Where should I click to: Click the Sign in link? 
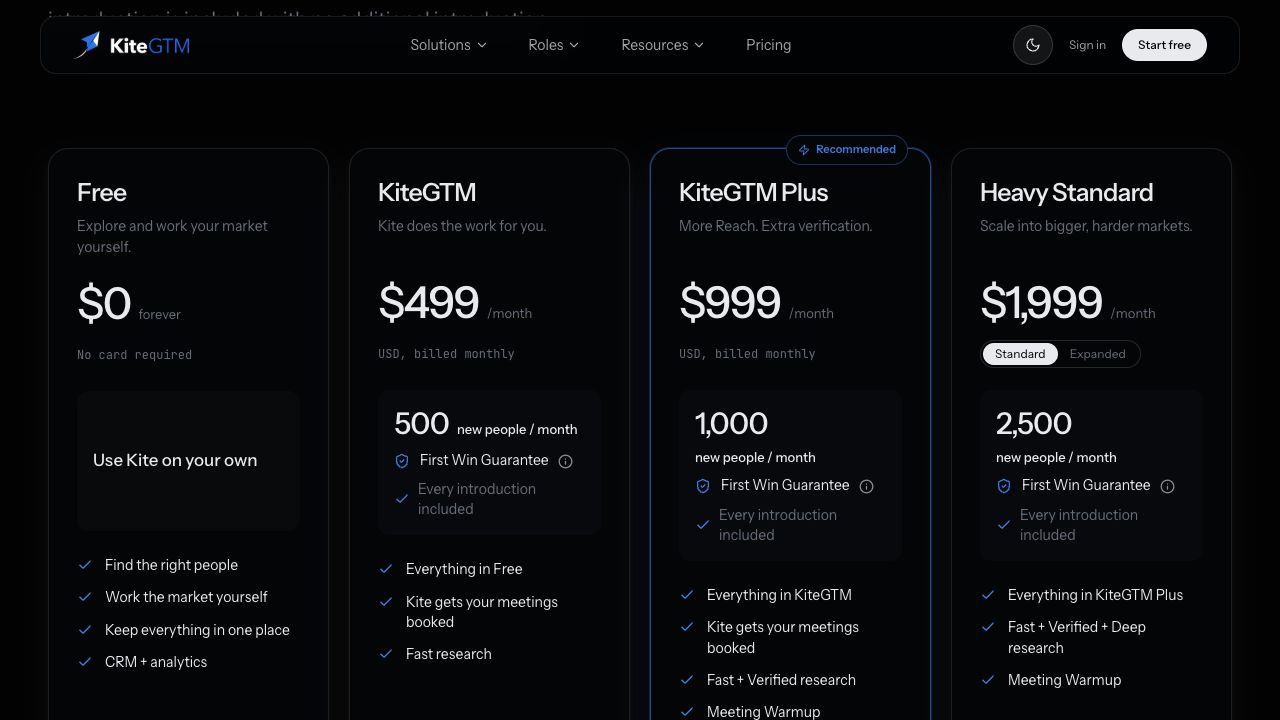tap(1087, 45)
